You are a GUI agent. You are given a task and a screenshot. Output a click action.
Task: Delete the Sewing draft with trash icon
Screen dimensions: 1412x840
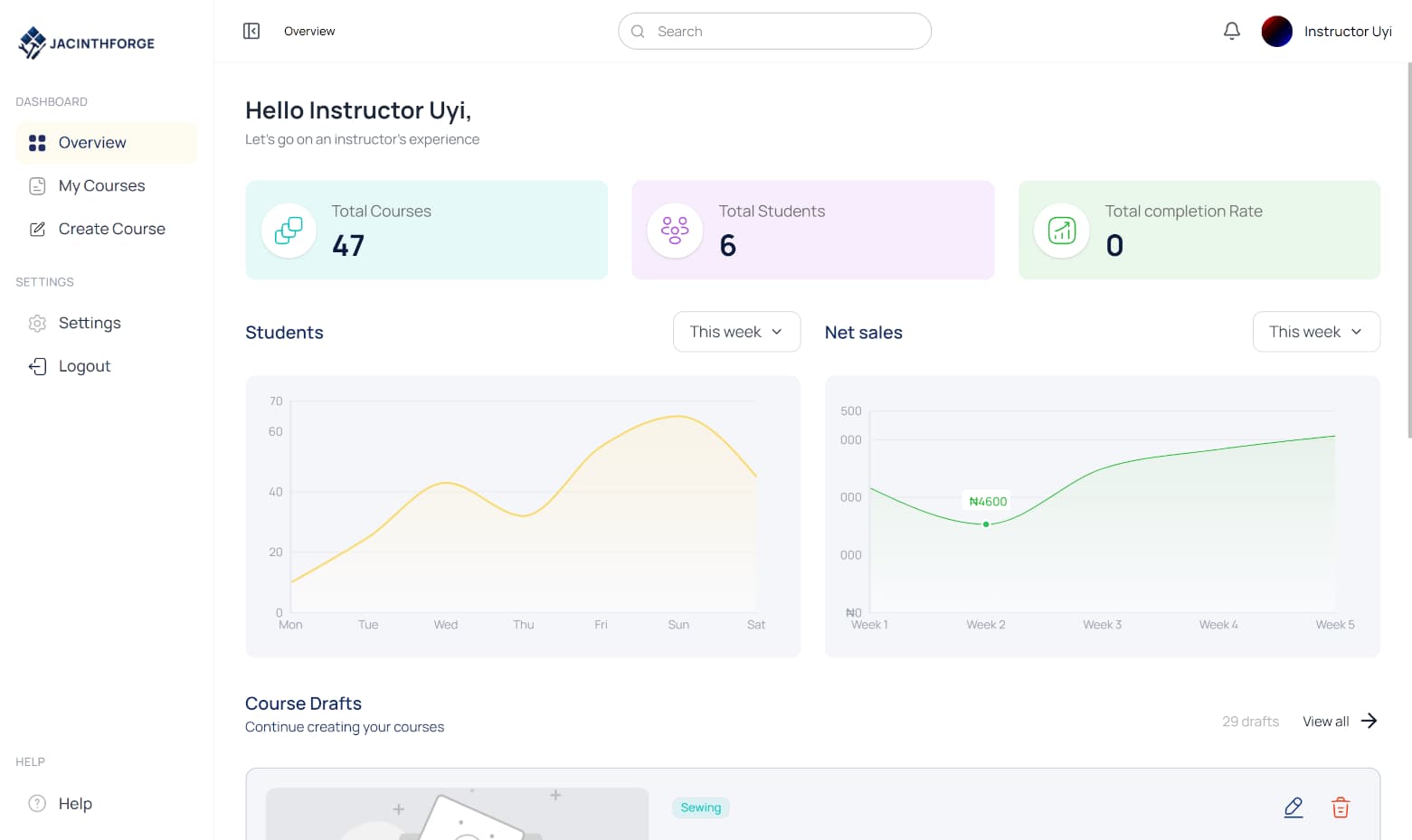(1341, 807)
